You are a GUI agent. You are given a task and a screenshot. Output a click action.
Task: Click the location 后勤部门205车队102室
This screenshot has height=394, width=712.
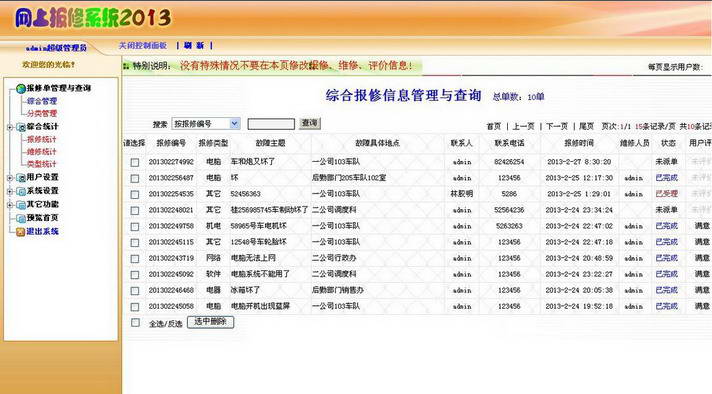(349, 178)
